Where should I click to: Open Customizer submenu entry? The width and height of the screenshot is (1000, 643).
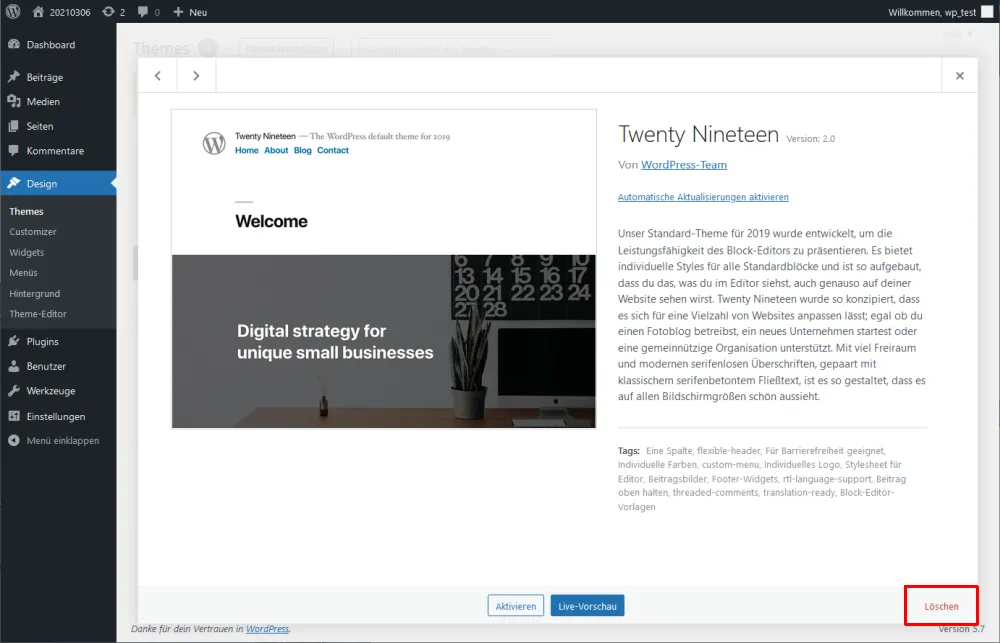pos(33,232)
